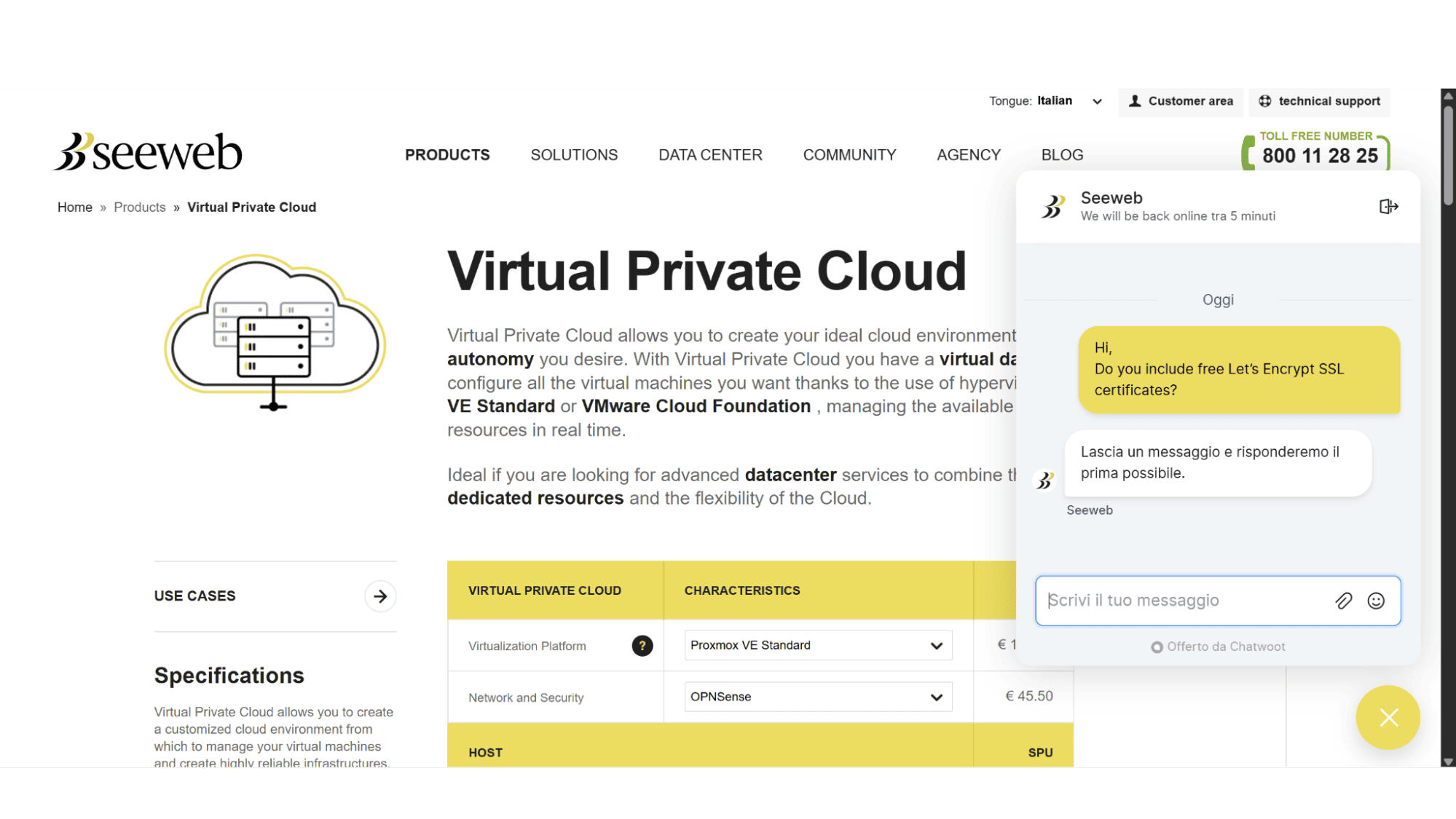Click the 'Oggi' date separator in chat
This screenshot has height=819, width=1456.
[x=1218, y=300]
